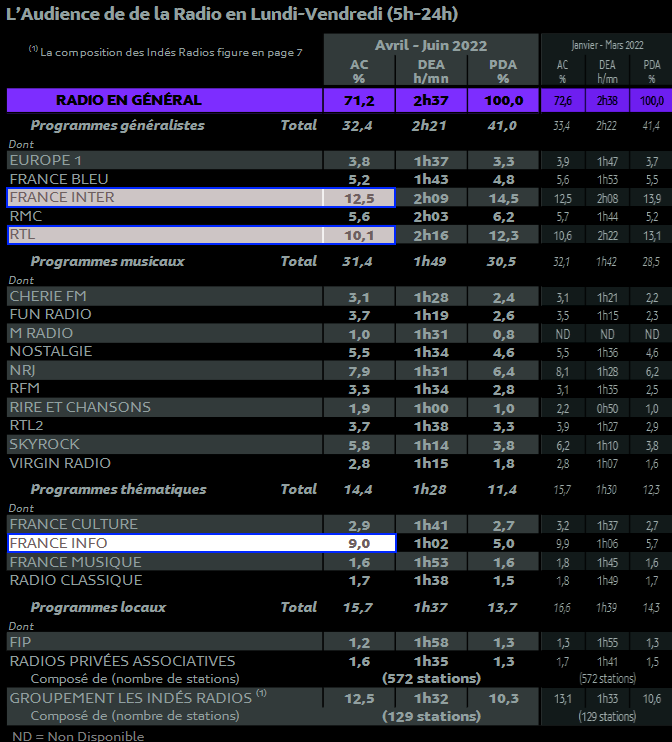Click the FRANCE INTER station row label
Image resolution: width=672 pixels, height=742 pixels.
point(62,197)
